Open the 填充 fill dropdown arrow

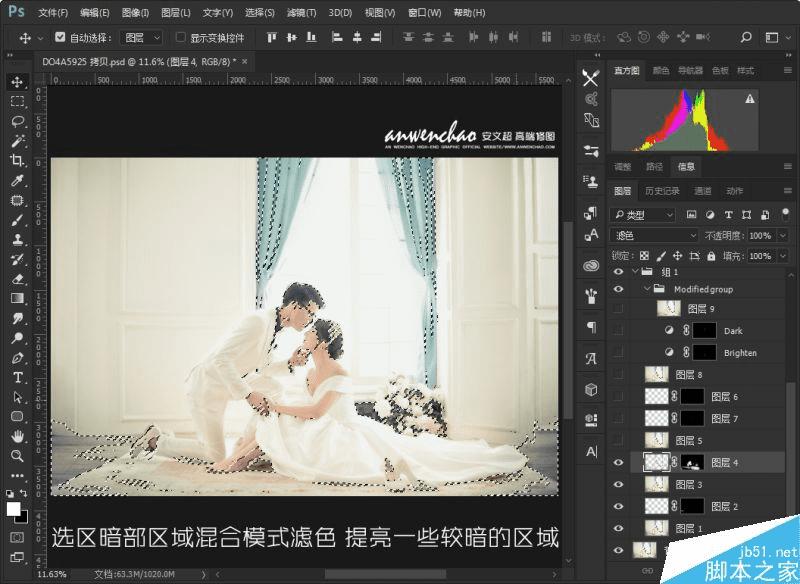point(783,256)
